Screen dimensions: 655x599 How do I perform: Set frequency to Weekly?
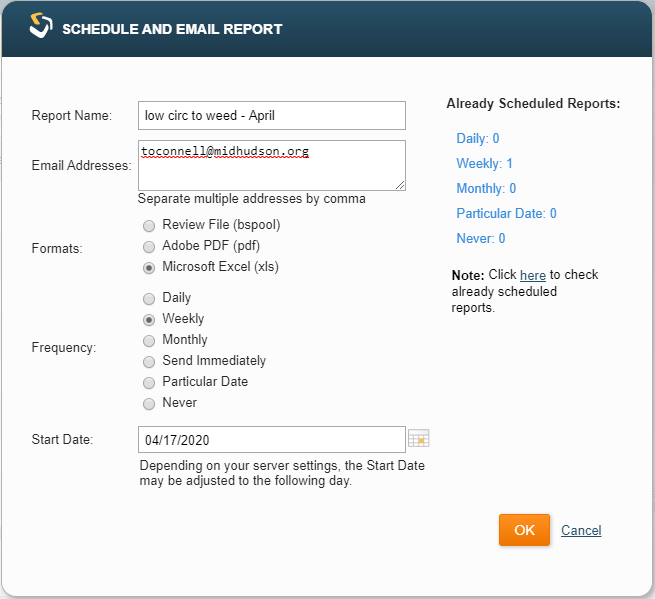(x=149, y=320)
